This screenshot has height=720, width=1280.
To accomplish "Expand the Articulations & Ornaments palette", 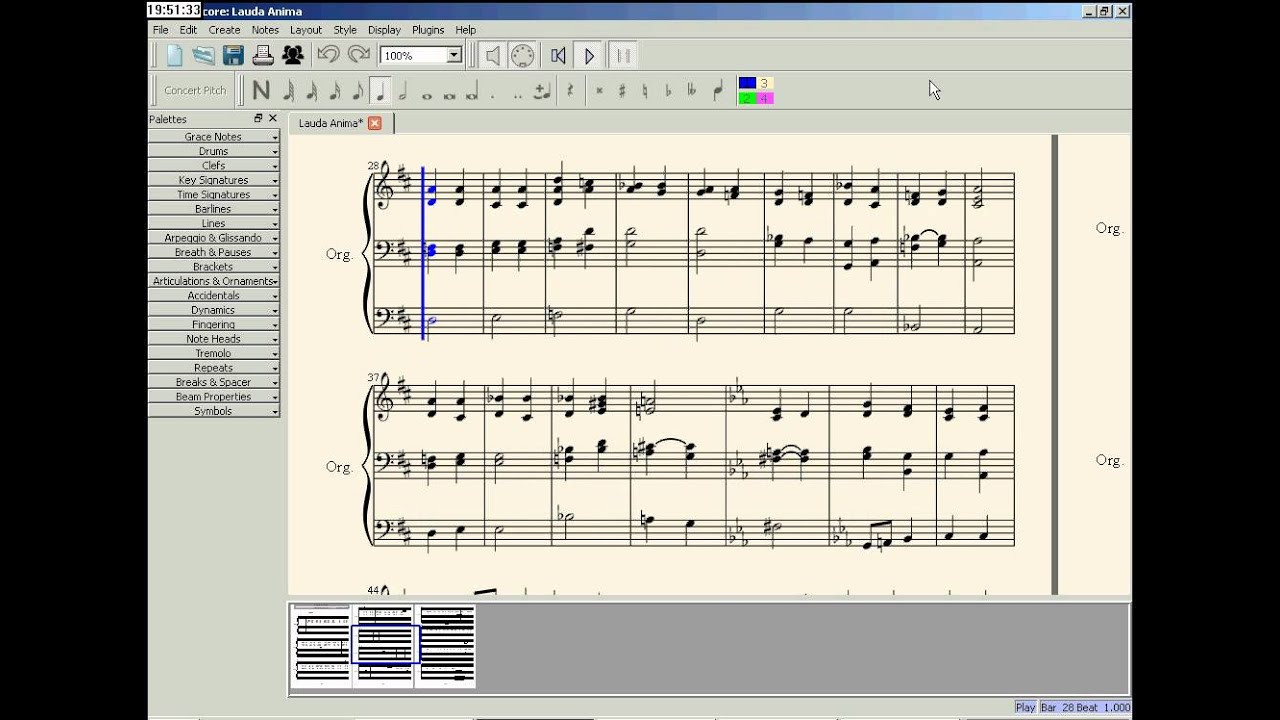I will 213,281.
